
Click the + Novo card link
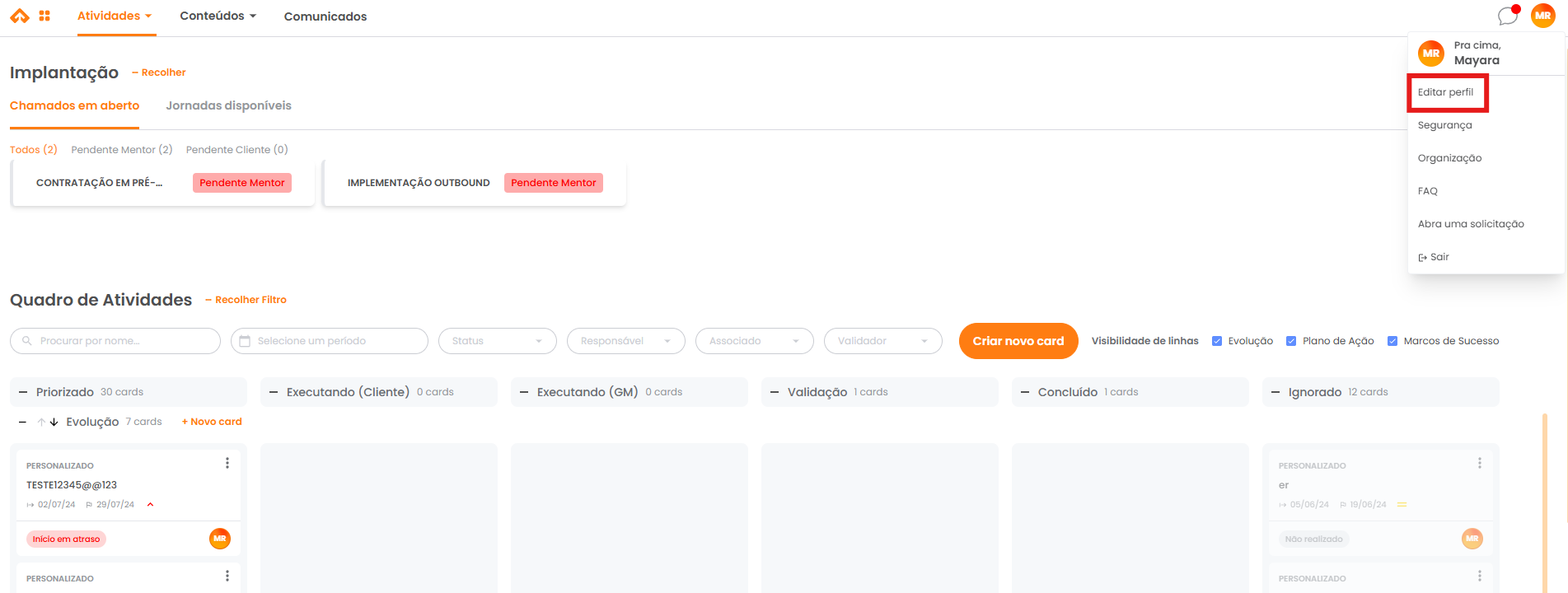click(212, 422)
